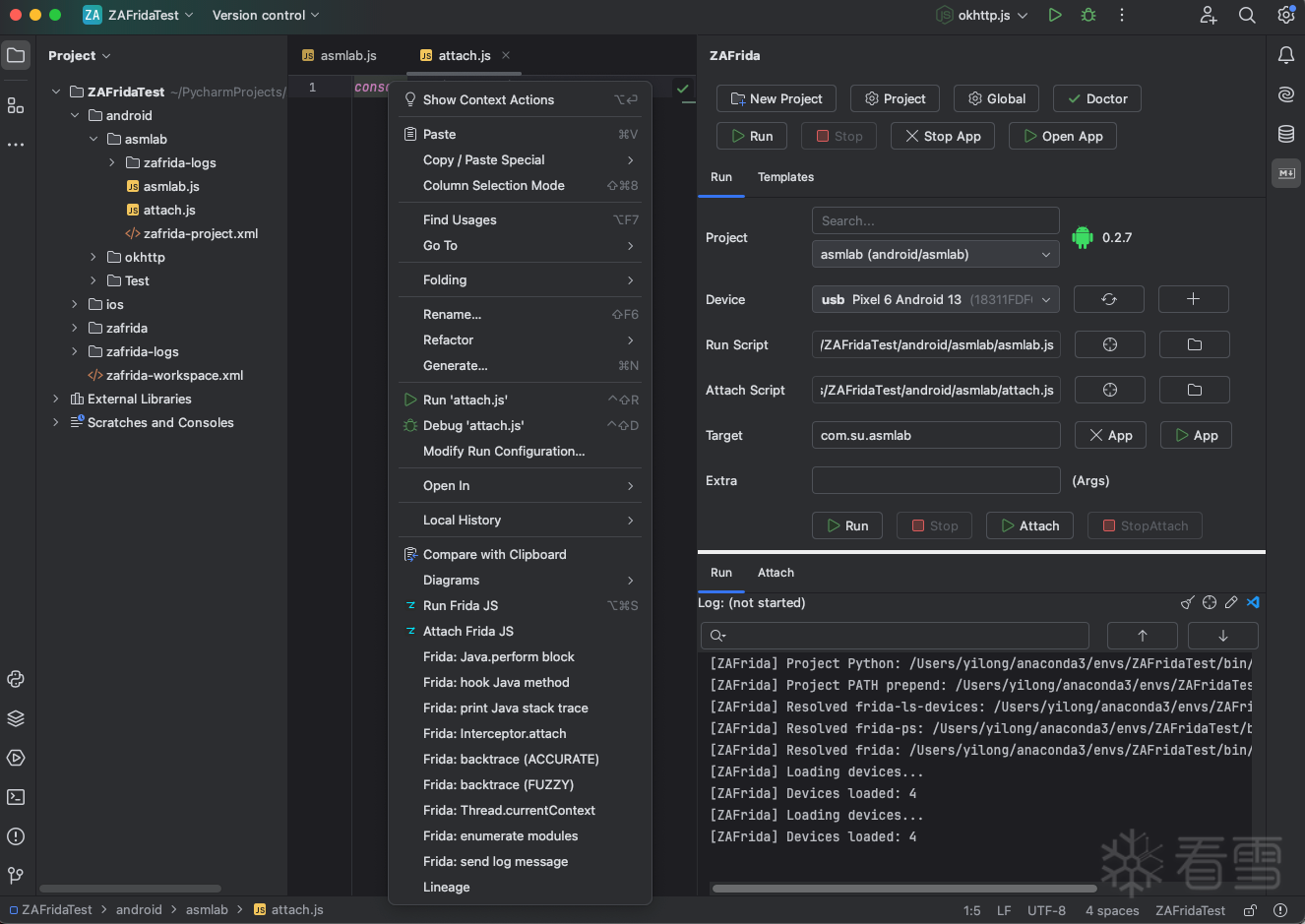Click the Search Everywhere magnifier icon

(1247, 16)
